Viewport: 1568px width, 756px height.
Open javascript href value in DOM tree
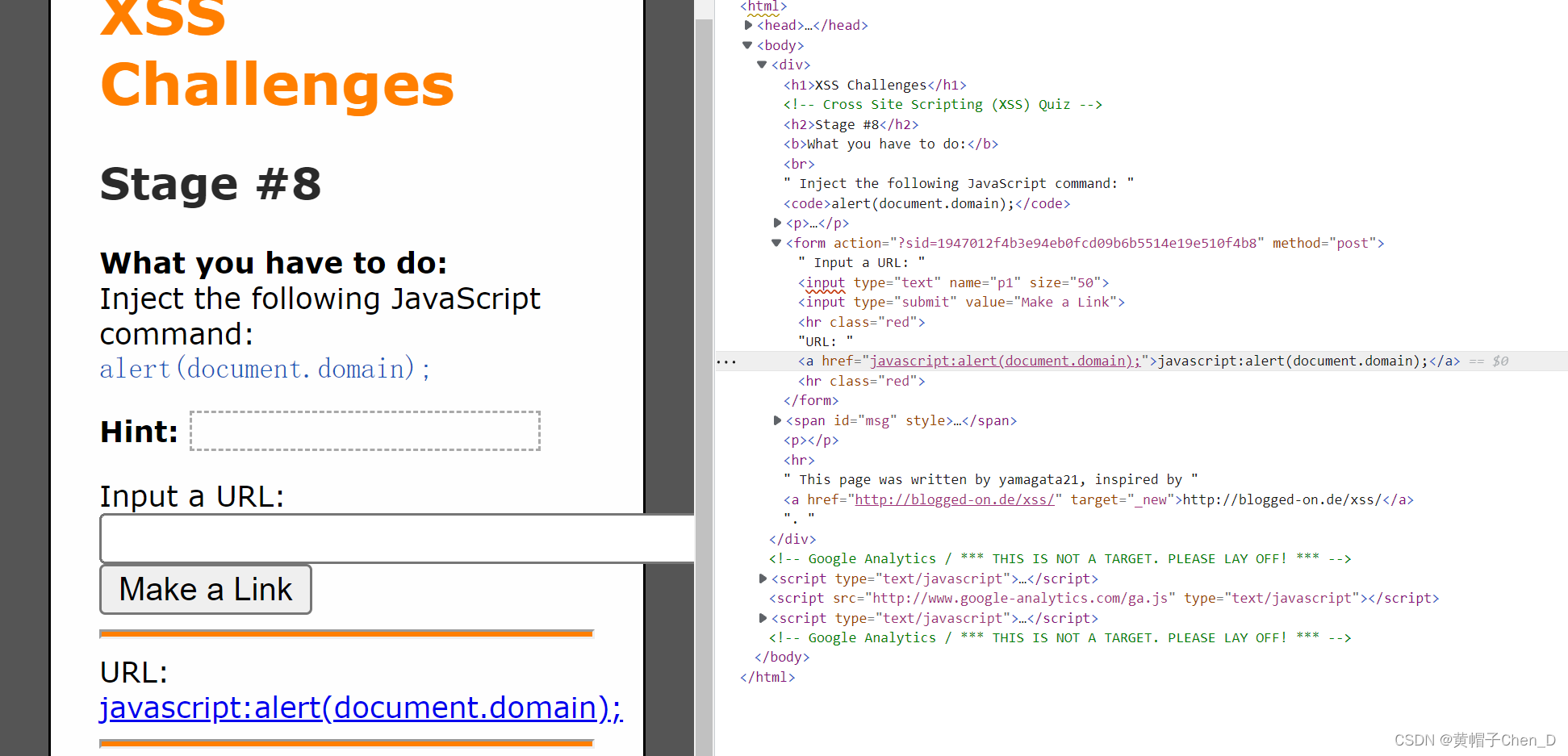(1005, 361)
